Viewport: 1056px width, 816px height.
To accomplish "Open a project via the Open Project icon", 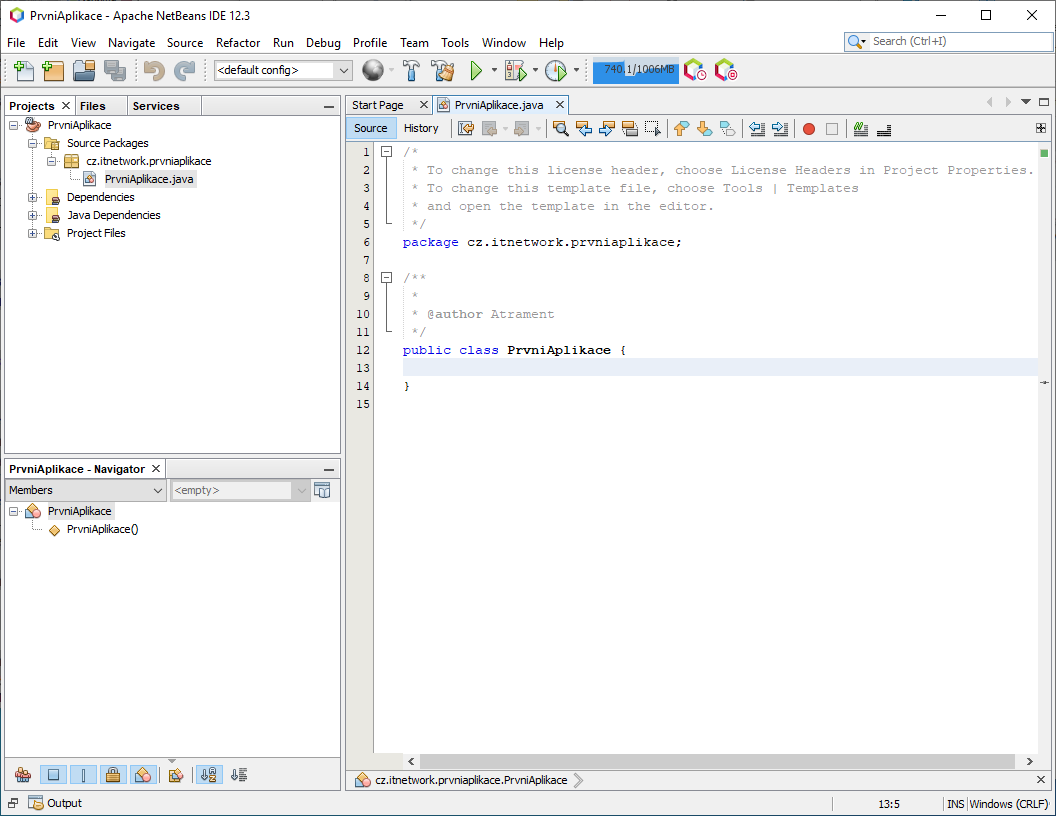I will [84, 70].
